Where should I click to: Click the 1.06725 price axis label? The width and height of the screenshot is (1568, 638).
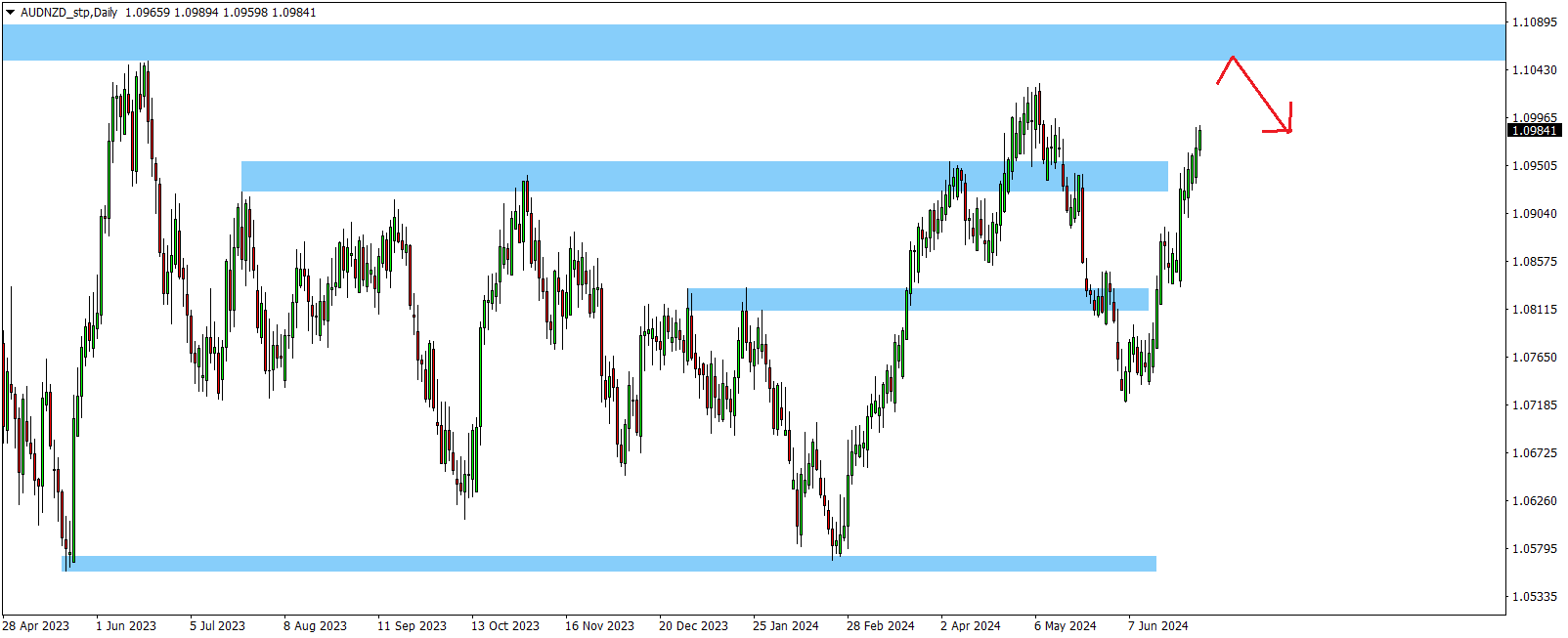point(1535,453)
